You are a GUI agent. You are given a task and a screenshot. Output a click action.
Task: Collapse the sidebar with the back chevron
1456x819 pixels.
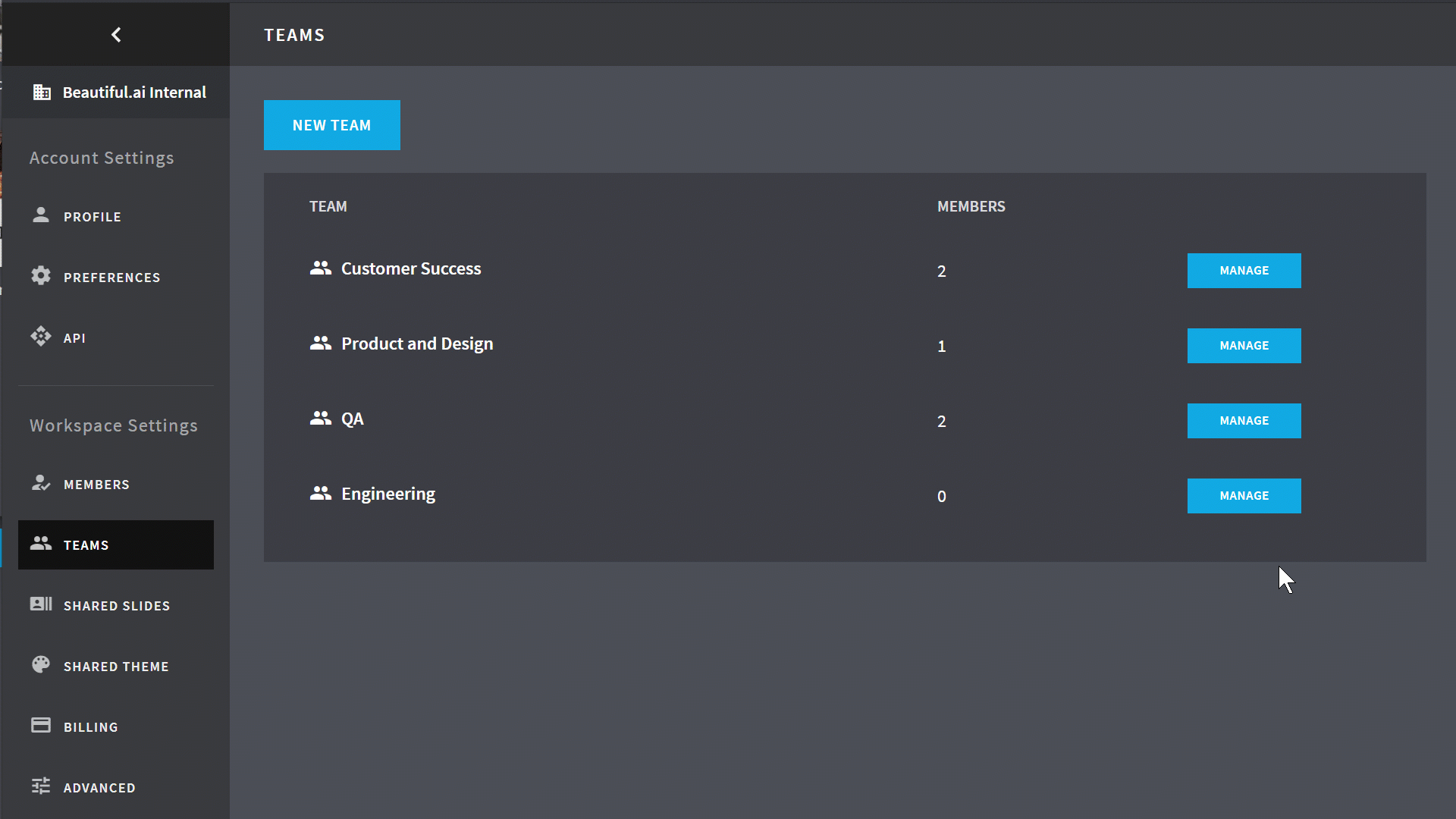[115, 34]
